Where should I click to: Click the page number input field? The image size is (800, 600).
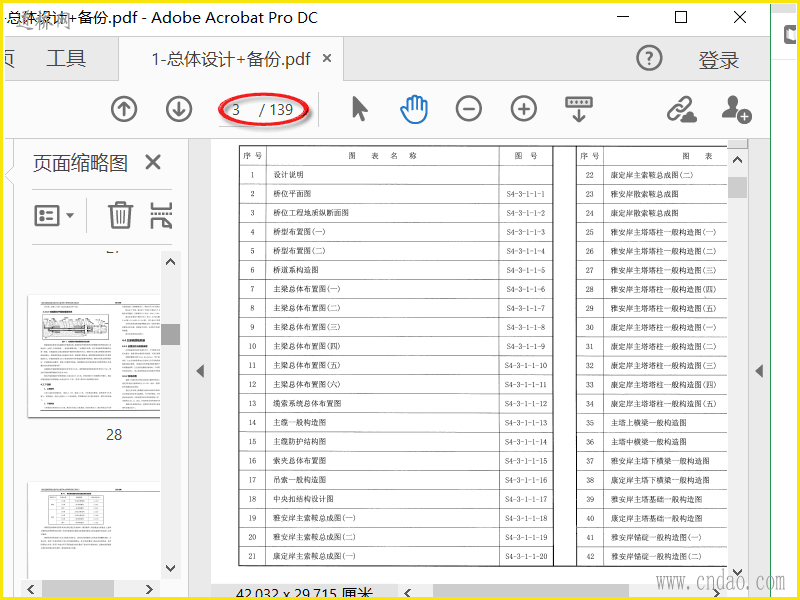coord(237,110)
